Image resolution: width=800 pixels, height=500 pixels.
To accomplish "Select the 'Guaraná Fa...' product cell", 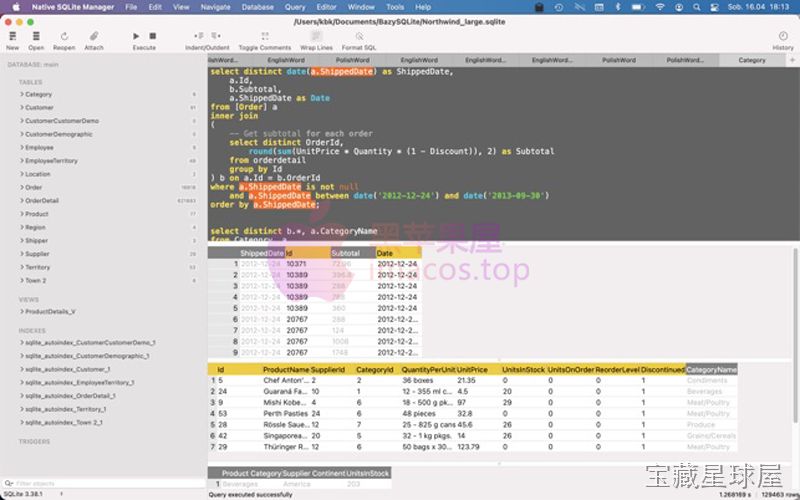I will pyautogui.click(x=285, y=391).
